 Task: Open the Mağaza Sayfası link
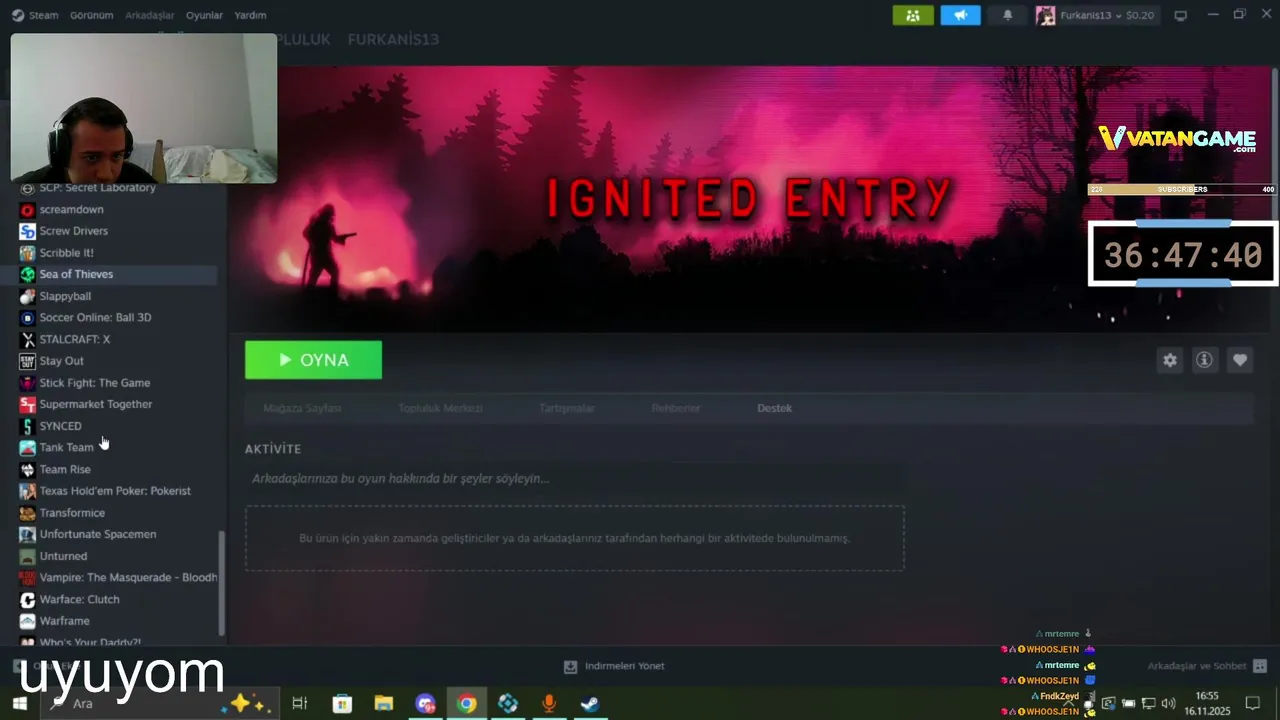click(x=302, y=408)
